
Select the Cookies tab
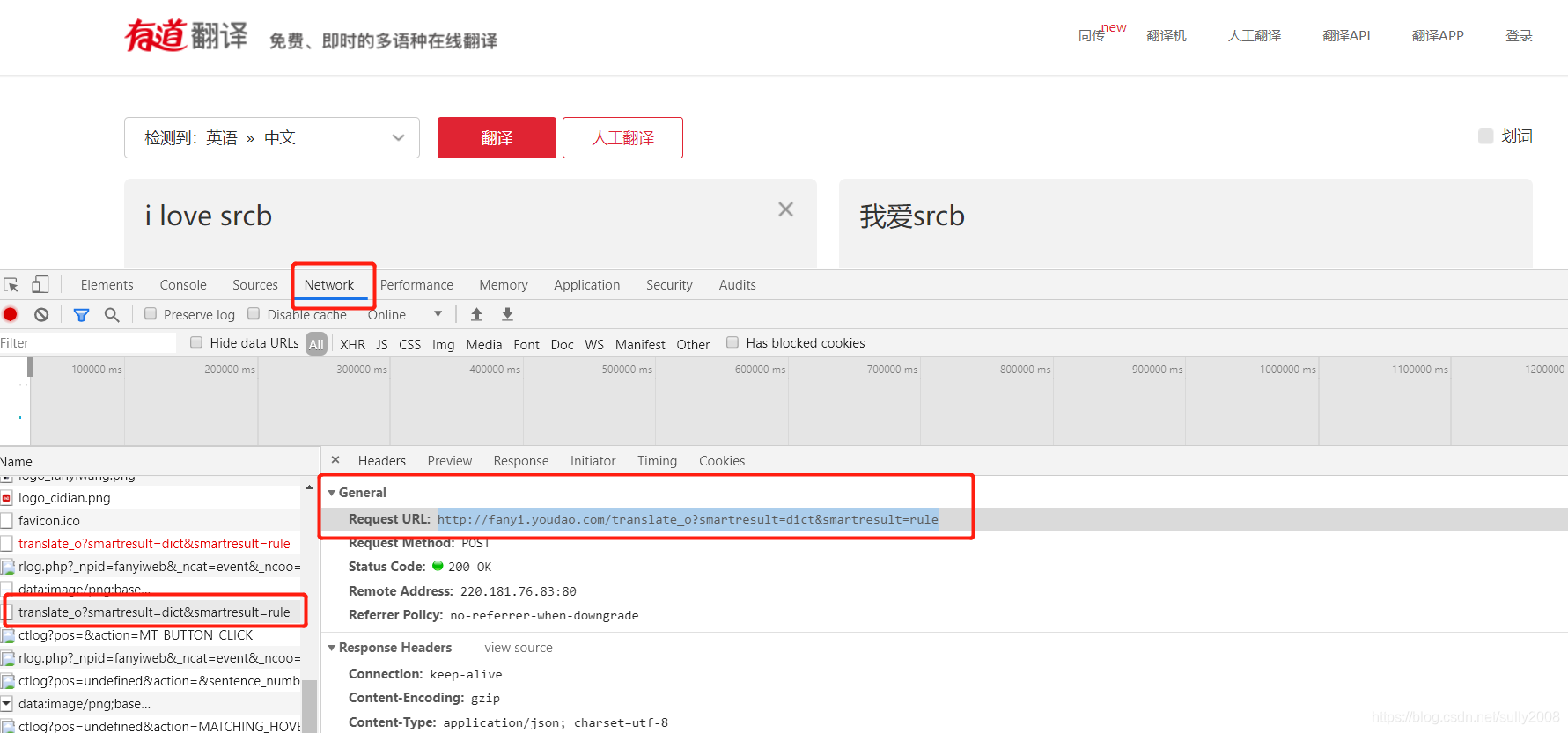point(722,461)
